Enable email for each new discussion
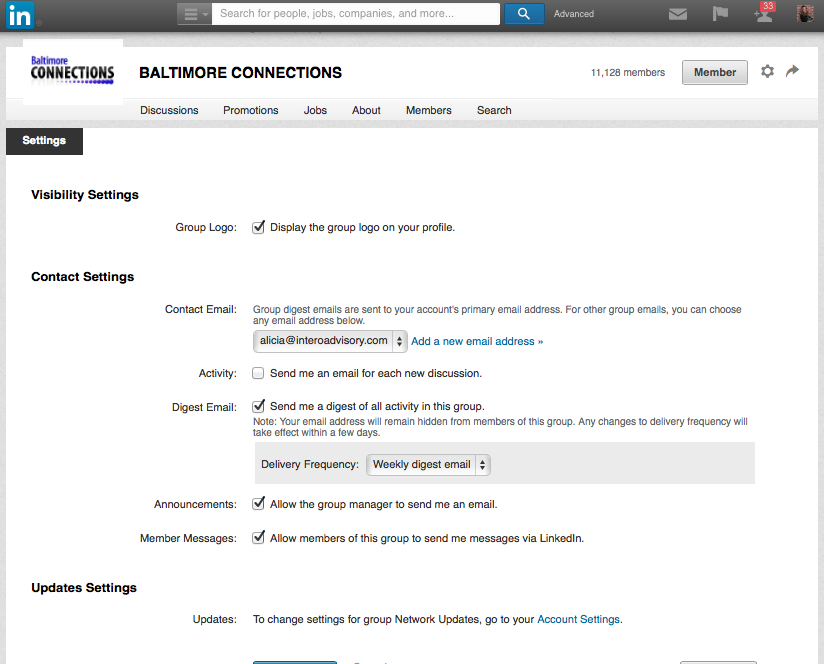 pos(259,373)
